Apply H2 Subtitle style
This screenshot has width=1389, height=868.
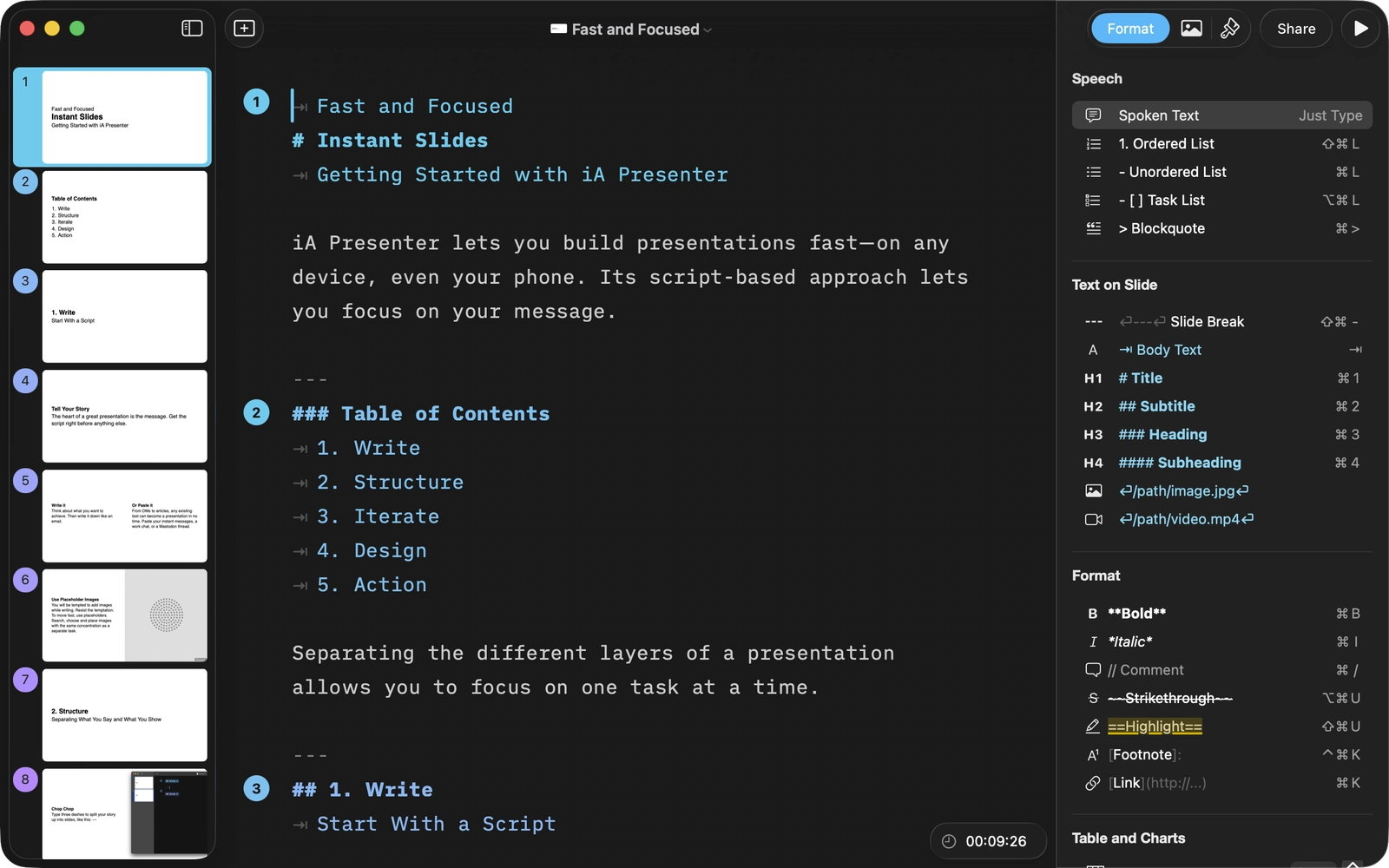1222,406
